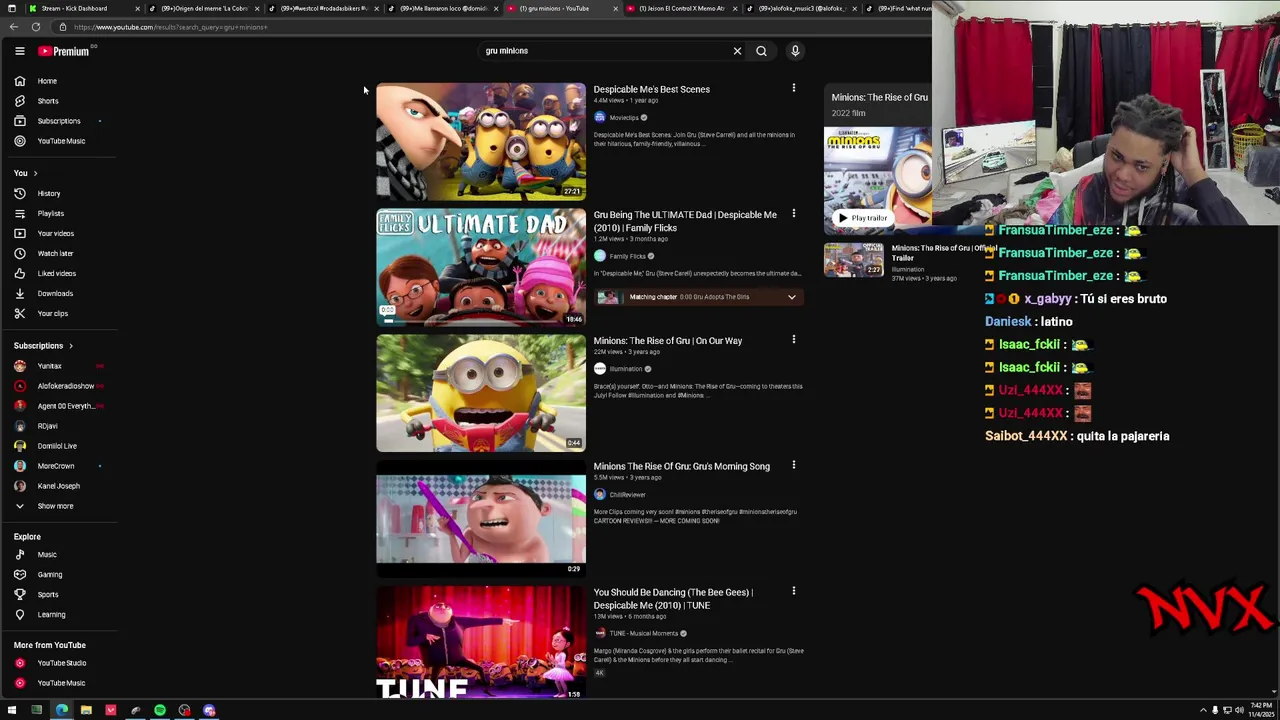Open the ChilliReviewer channel link
The height and width of the screenshot is (720, 1280).
tap(628, 495)
